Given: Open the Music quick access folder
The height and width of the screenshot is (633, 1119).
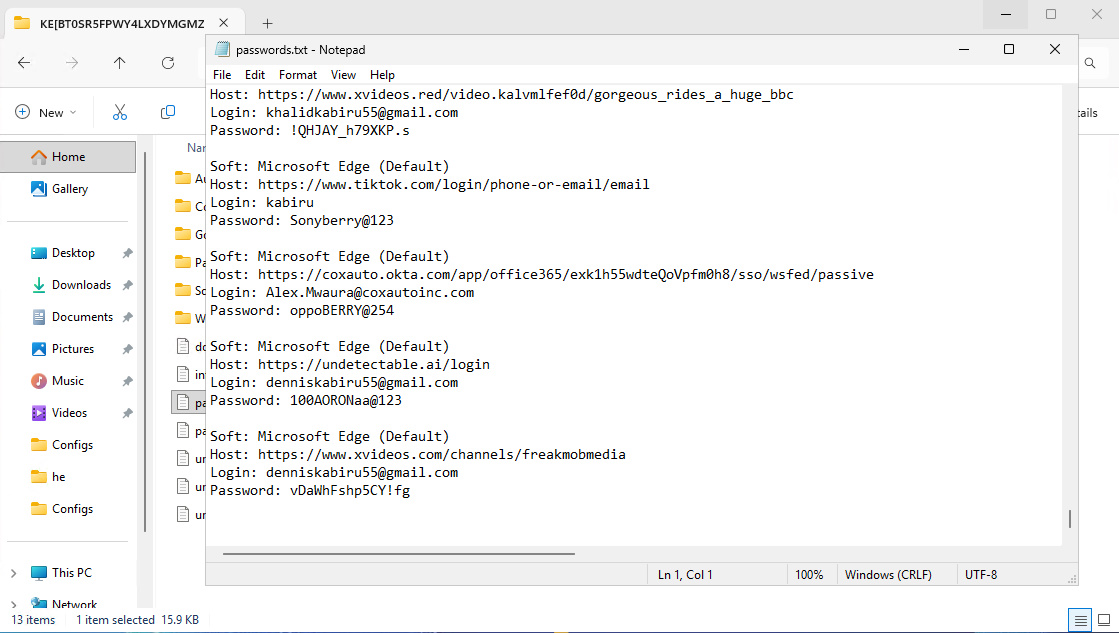Looking at the screenshot, I should coord(68,381).
